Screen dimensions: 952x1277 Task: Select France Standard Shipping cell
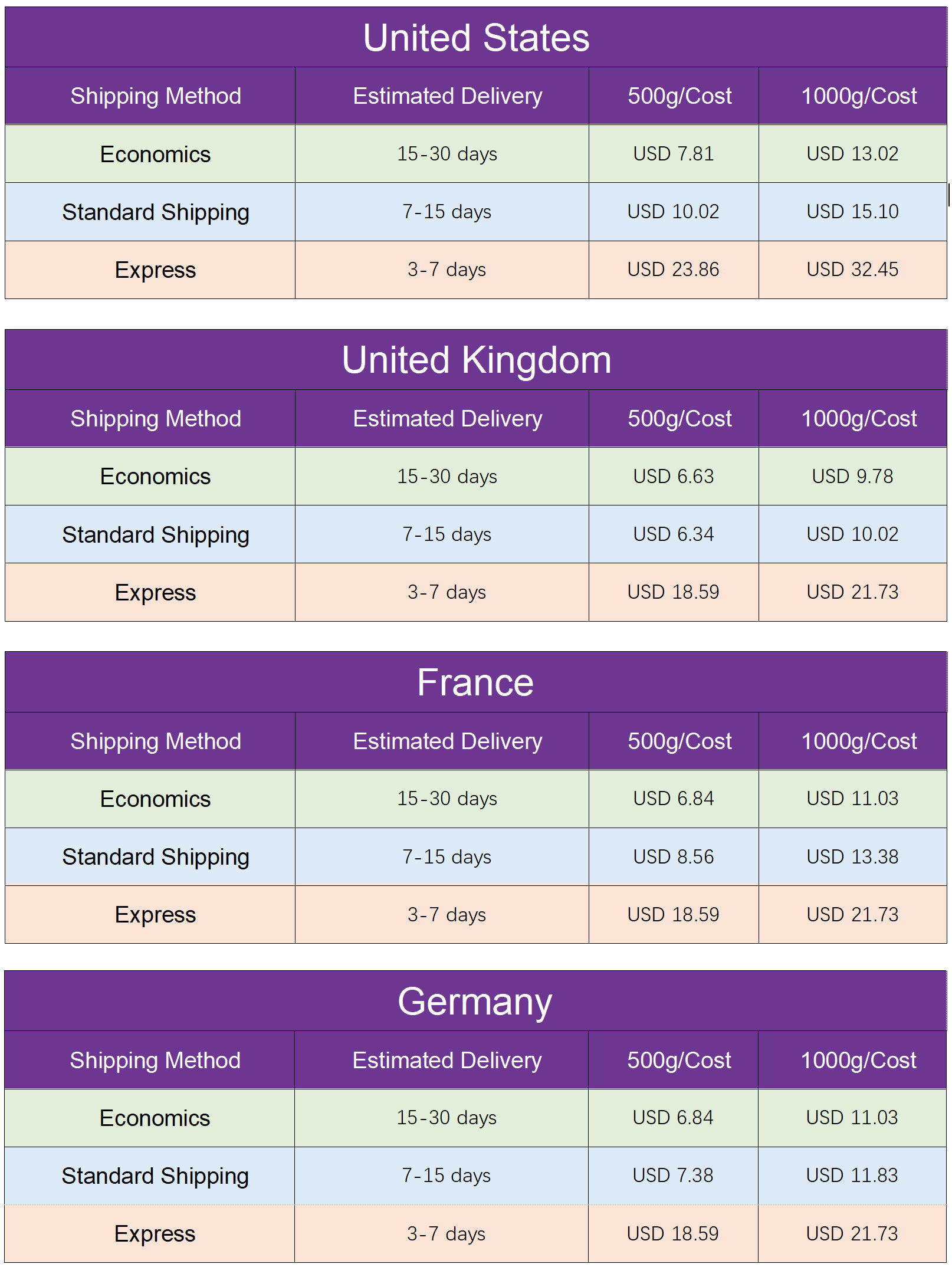(x=150, y=856)
